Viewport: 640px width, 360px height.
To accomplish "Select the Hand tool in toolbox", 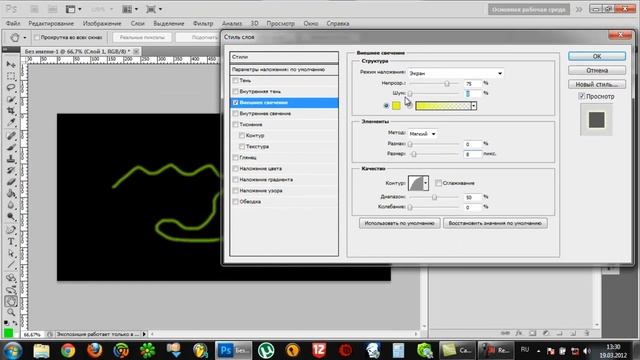I will (x=11, y=301).
